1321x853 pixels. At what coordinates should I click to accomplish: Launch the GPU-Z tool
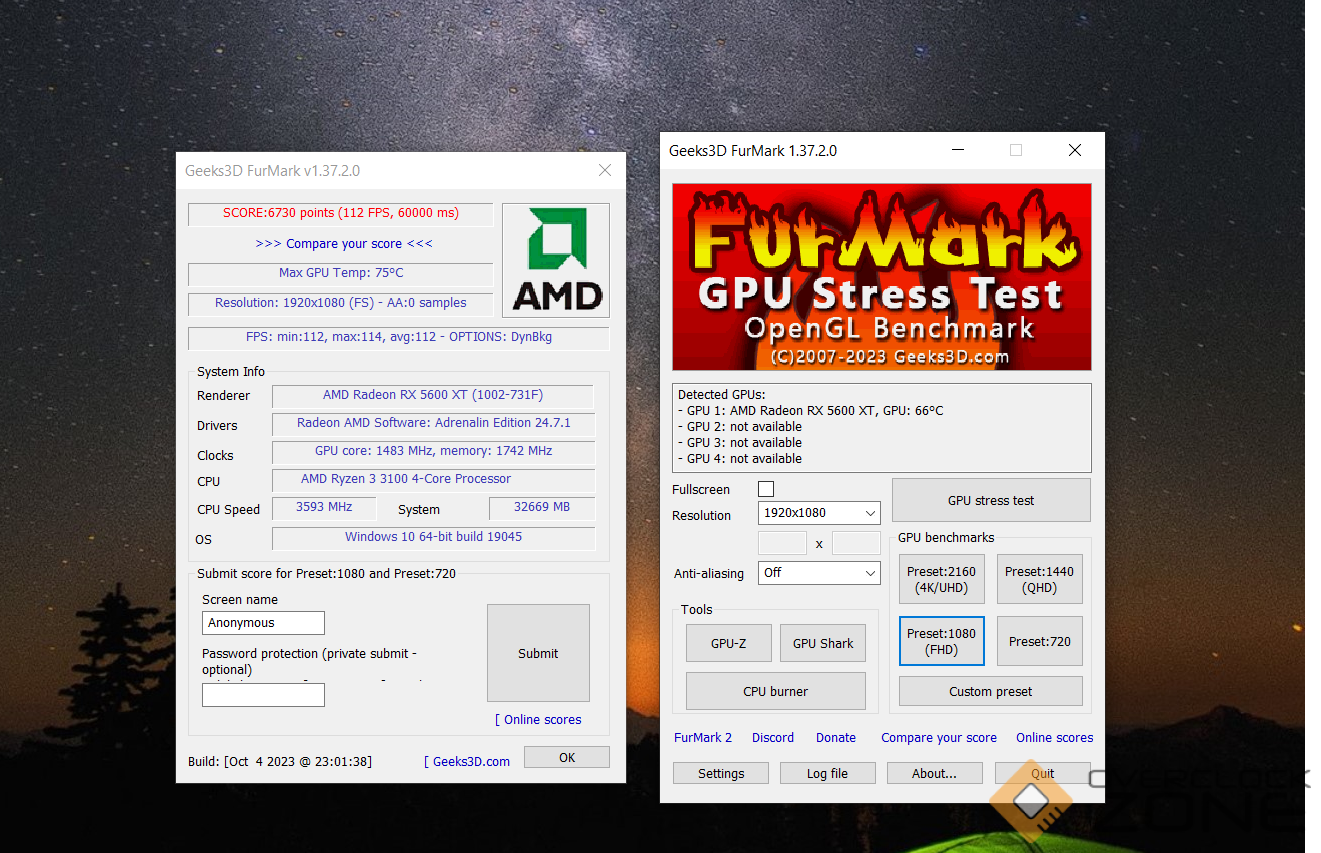[729, 643]
